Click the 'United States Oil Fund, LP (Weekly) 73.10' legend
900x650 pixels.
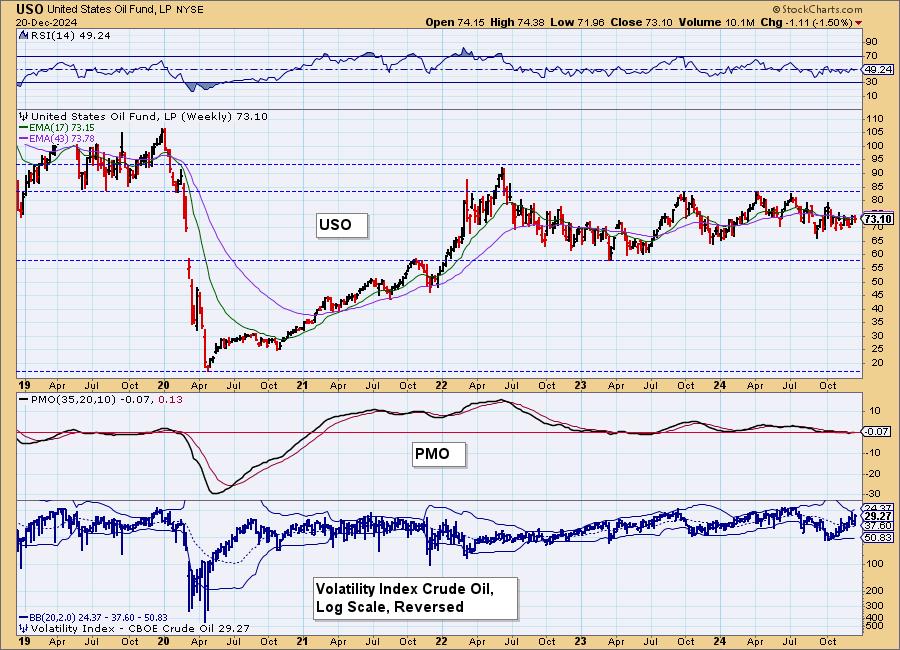(149, 117)
